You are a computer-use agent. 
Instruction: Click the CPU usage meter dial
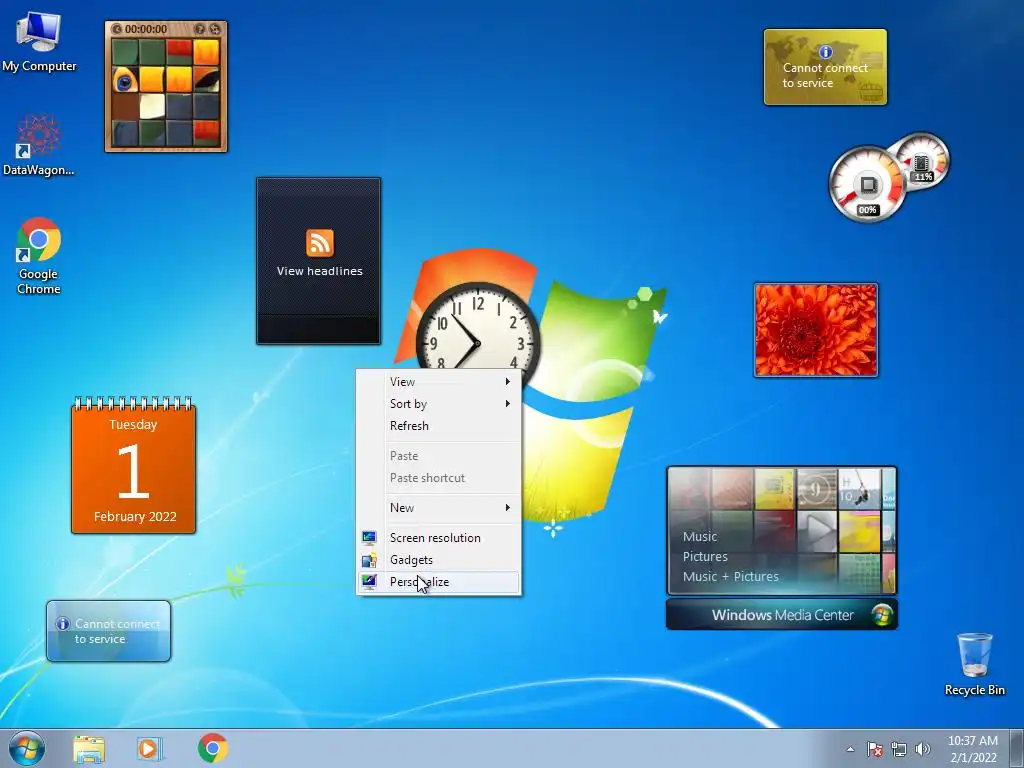[867, 185]
